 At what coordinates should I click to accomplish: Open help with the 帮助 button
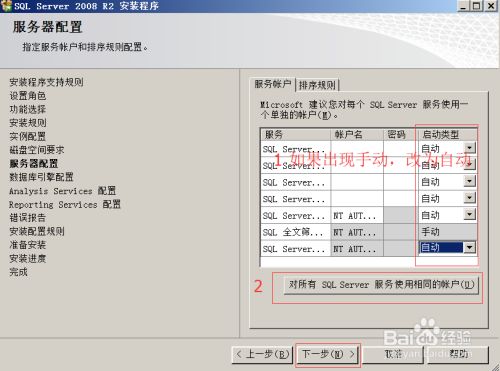point(458,355)
